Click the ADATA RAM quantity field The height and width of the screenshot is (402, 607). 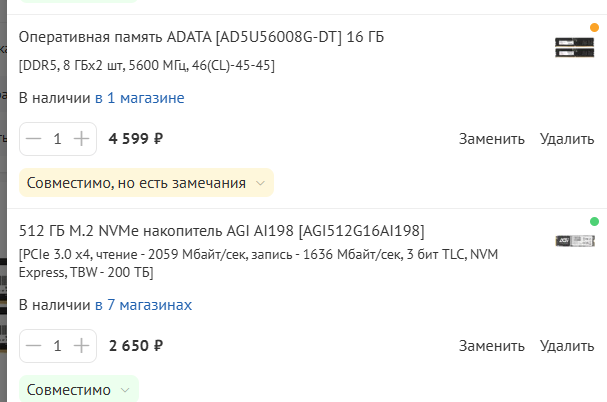[57, 139]
